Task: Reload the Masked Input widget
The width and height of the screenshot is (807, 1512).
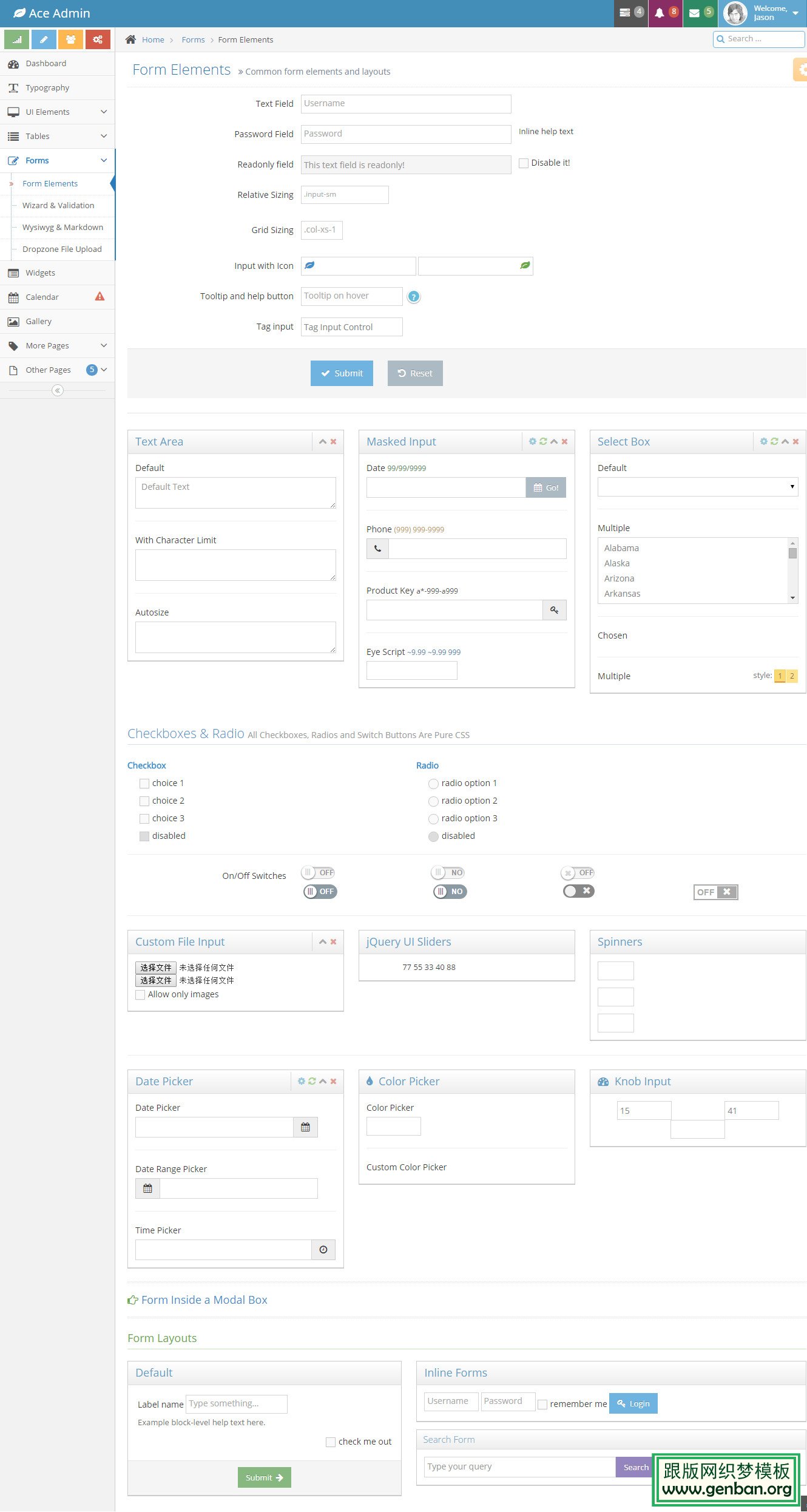Action: click(x=543, y=442)
